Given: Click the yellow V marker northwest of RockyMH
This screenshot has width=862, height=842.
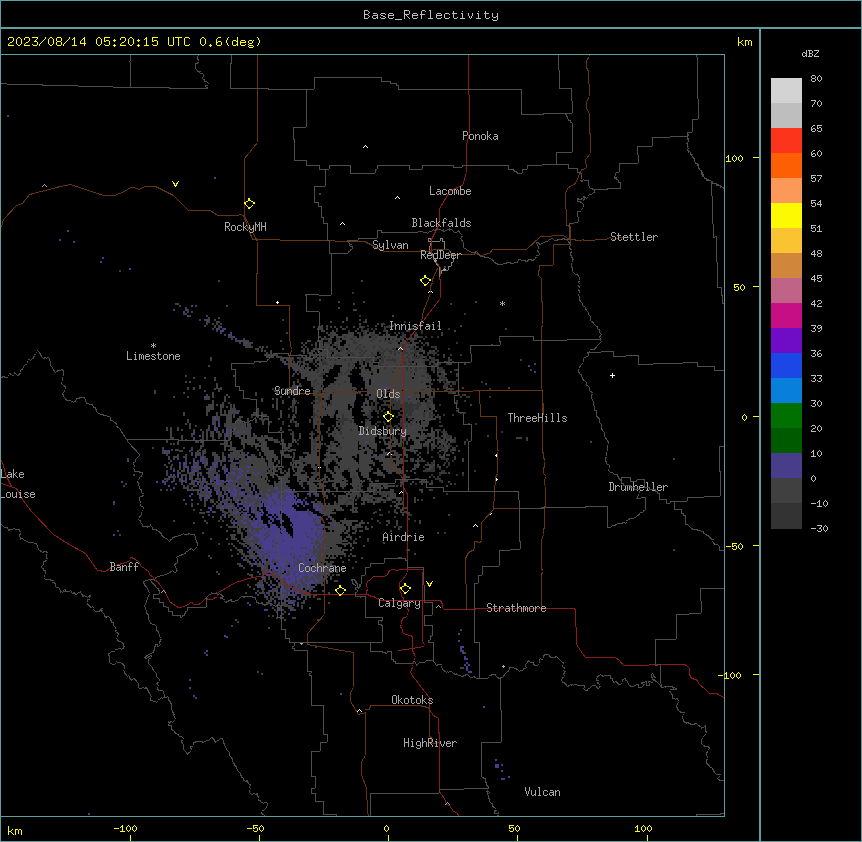Looking at the screenshot, I should click(175, 184).
